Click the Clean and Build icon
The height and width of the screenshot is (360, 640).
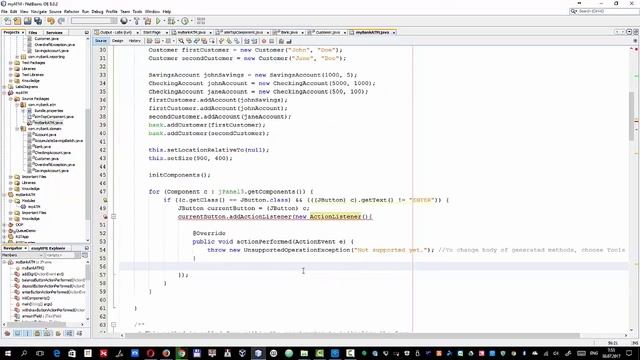pyautogui.click(x=147, y=21)
